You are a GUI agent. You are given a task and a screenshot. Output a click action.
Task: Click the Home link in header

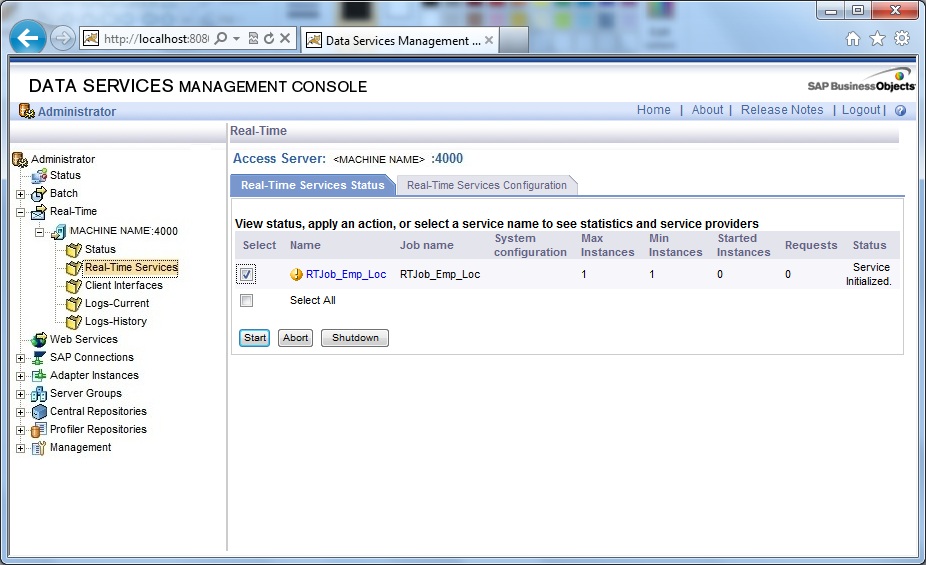coord(654,110)
